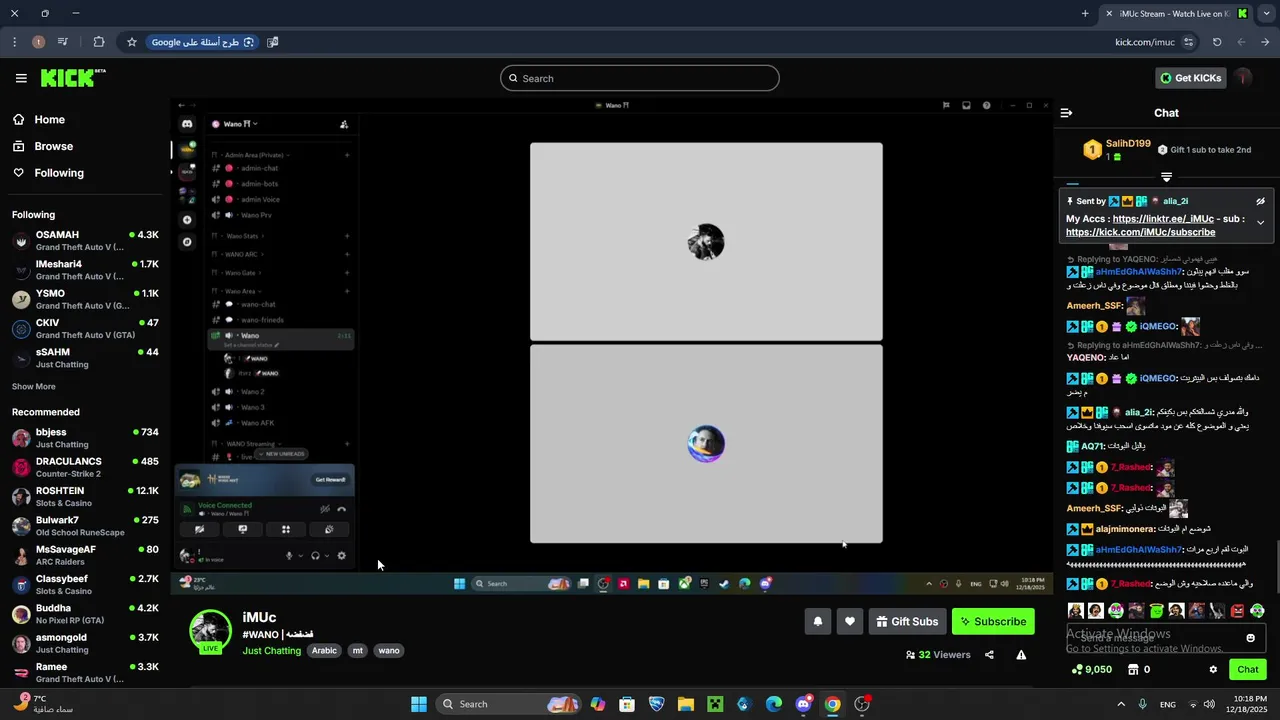1280x720 pixels.
Task: Select the Arabic tag
Action: tap(324, 651)
